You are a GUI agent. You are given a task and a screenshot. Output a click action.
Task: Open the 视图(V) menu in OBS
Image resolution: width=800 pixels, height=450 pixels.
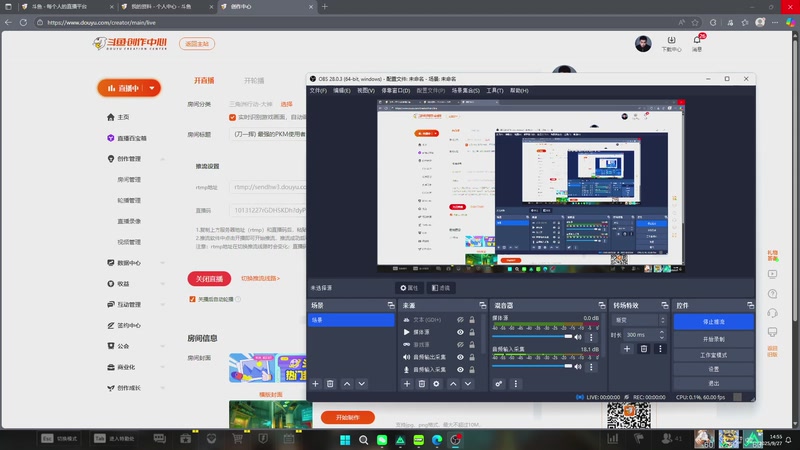coord(366,90)
